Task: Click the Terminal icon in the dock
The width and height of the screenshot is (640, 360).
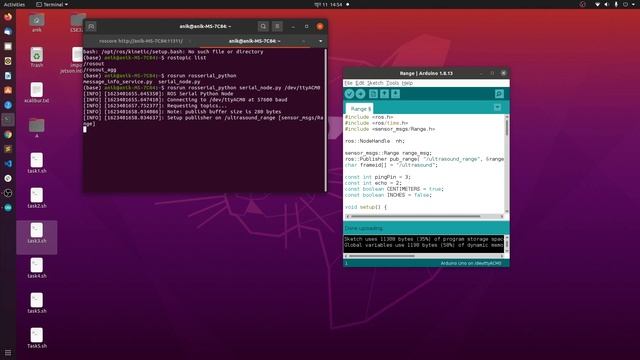Action: [8, 120]
